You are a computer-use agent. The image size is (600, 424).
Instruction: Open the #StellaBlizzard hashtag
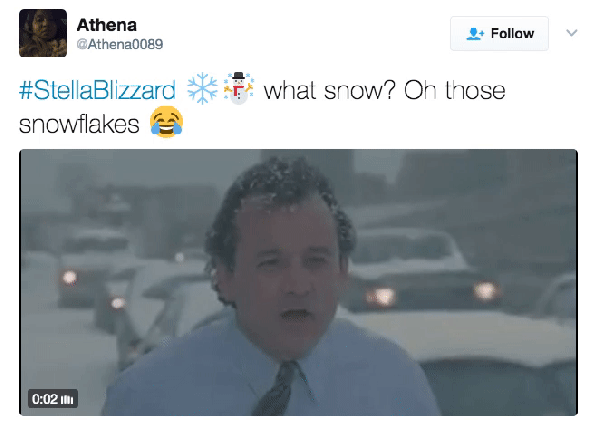[x=97, y=90]
